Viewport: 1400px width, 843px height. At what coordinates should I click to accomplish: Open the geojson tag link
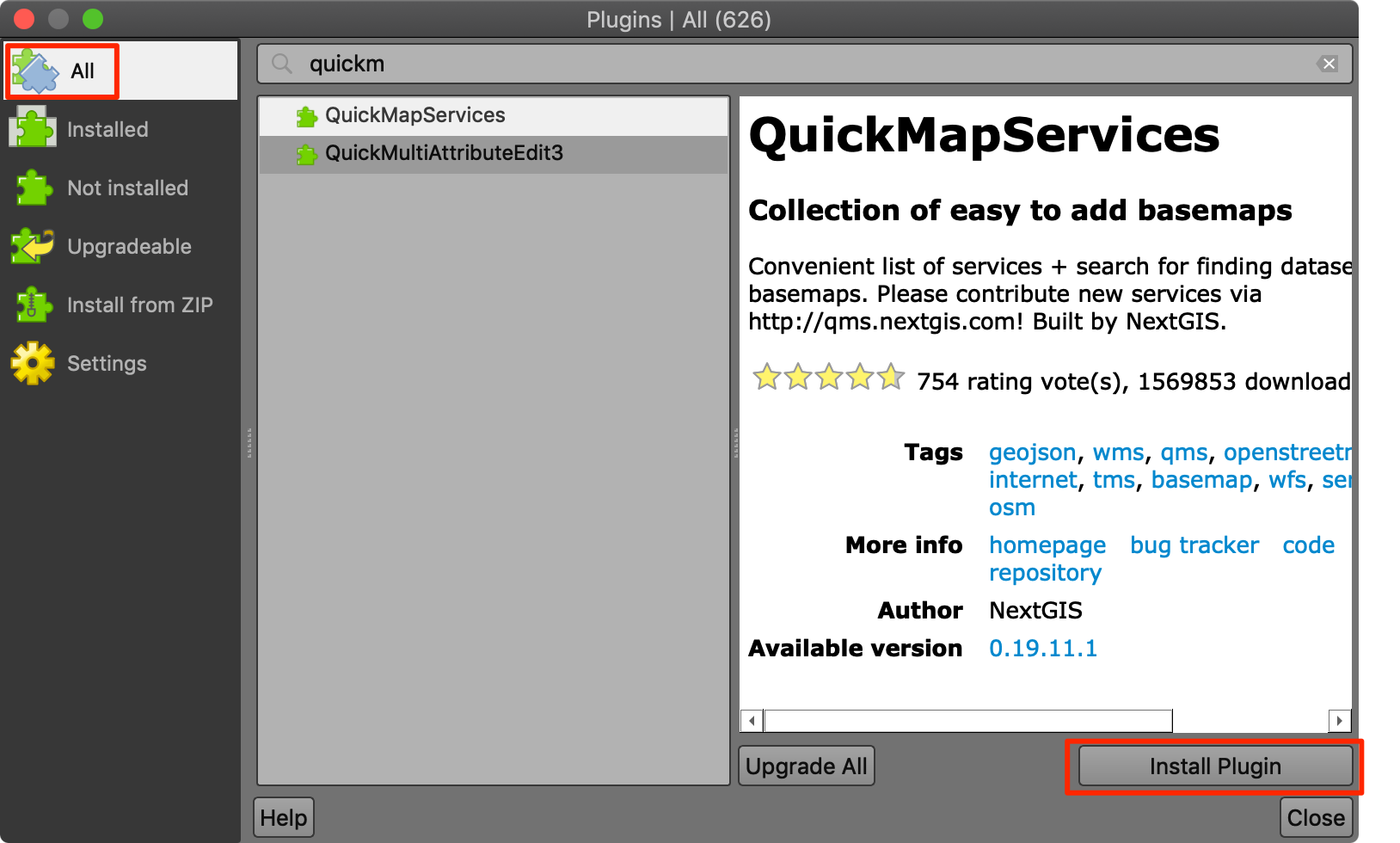tap(1032, 452)
